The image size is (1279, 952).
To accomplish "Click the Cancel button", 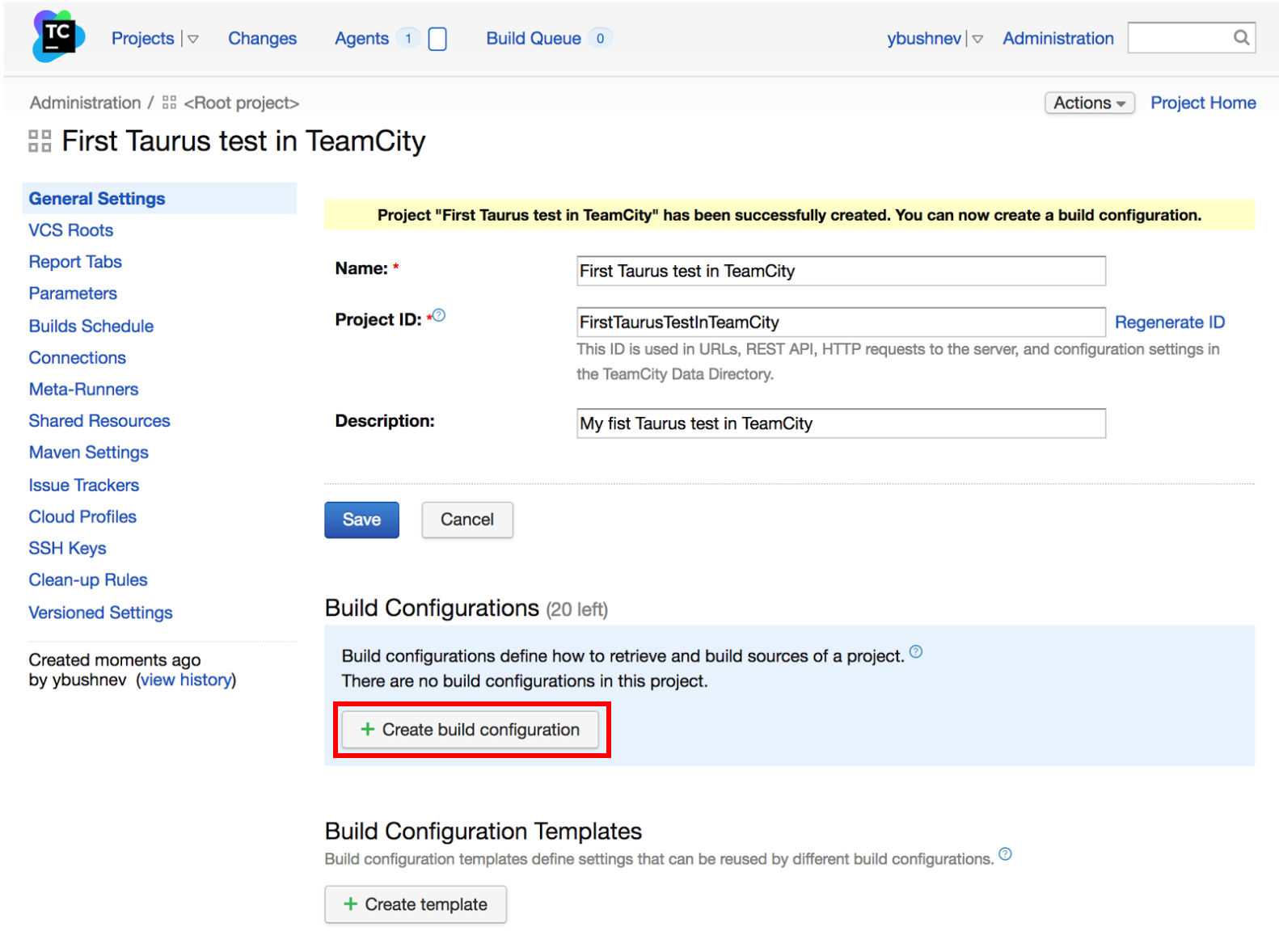I will (x=467, y=520).
